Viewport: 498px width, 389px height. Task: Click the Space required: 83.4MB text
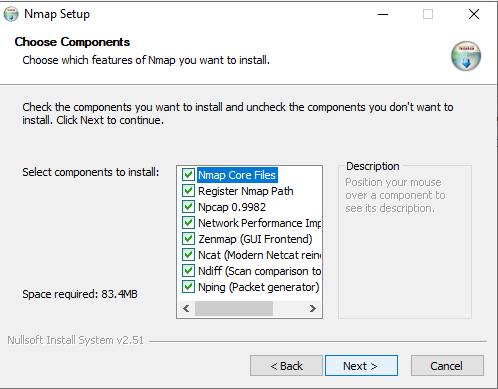click(x=80, y=294)
